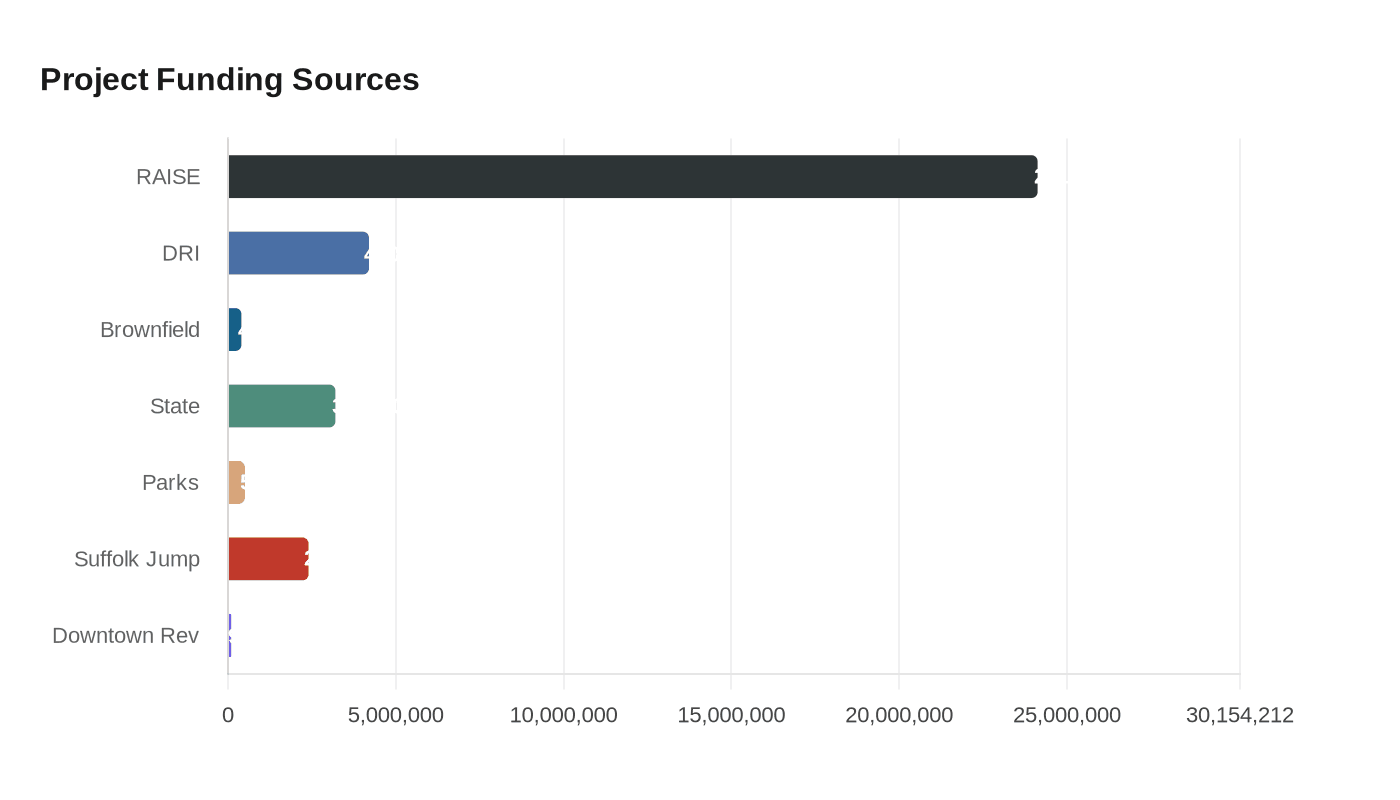
Task: Click the Suffolk Jump category label
Action: 137,559
